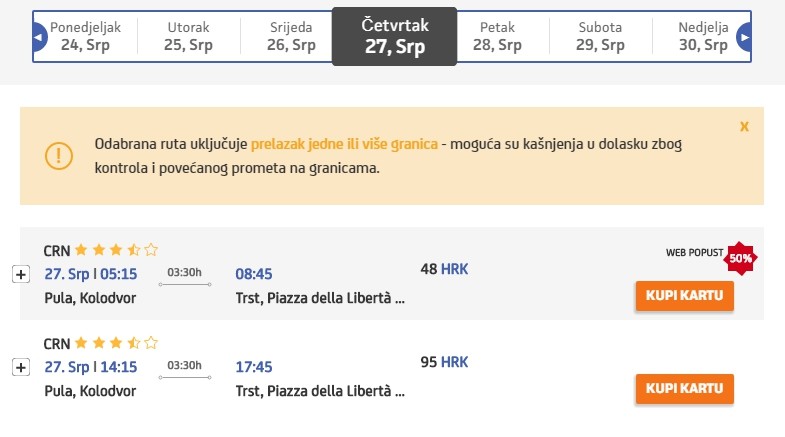Click the previous week arrow in date bar
Viewport: 785px width, 437px height.
40,37
